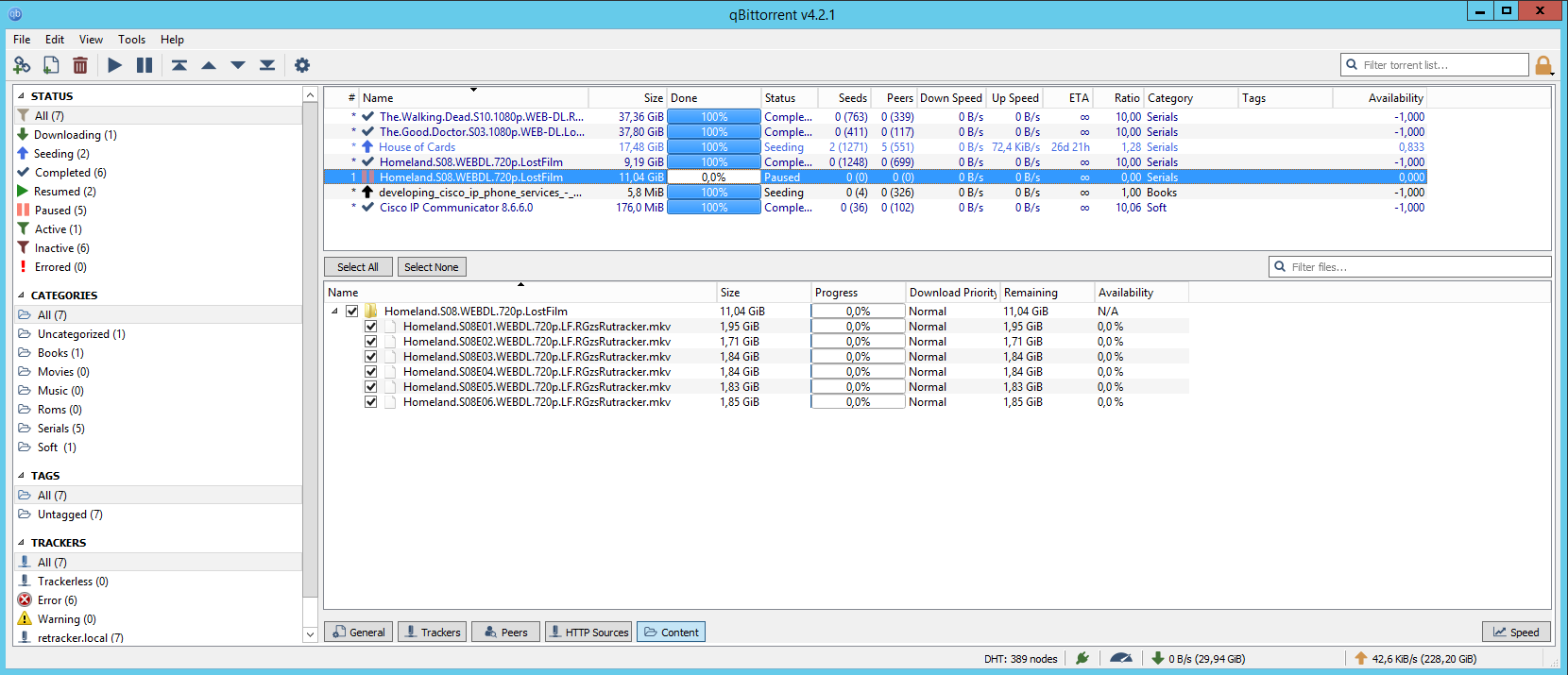Switch to the General tab
This screenshot has height=675, width=1568.
click(358, 633)
